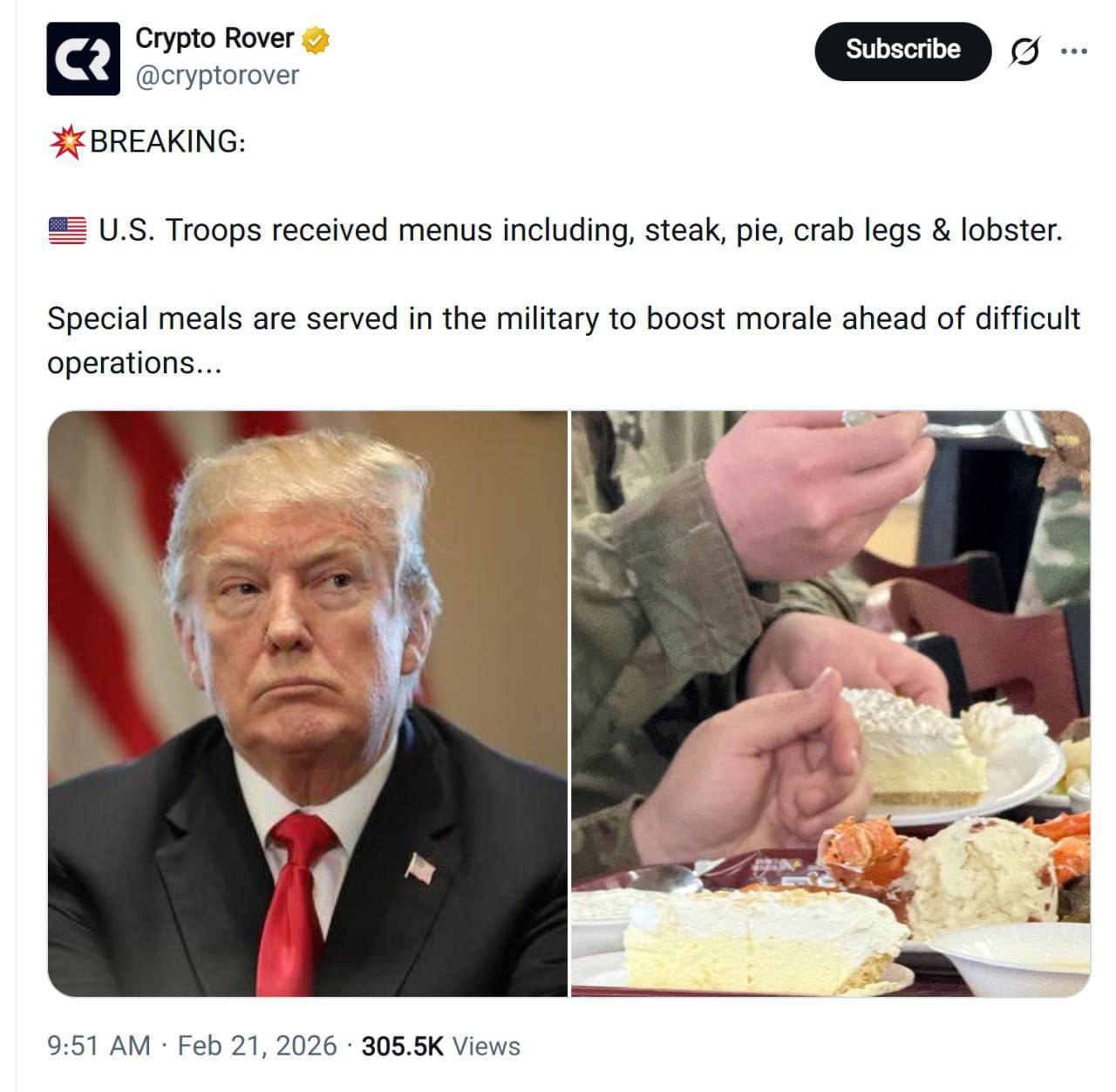1116x1092 pixels.
Task: Click the gold verified badge
Action: coord(316,39)
